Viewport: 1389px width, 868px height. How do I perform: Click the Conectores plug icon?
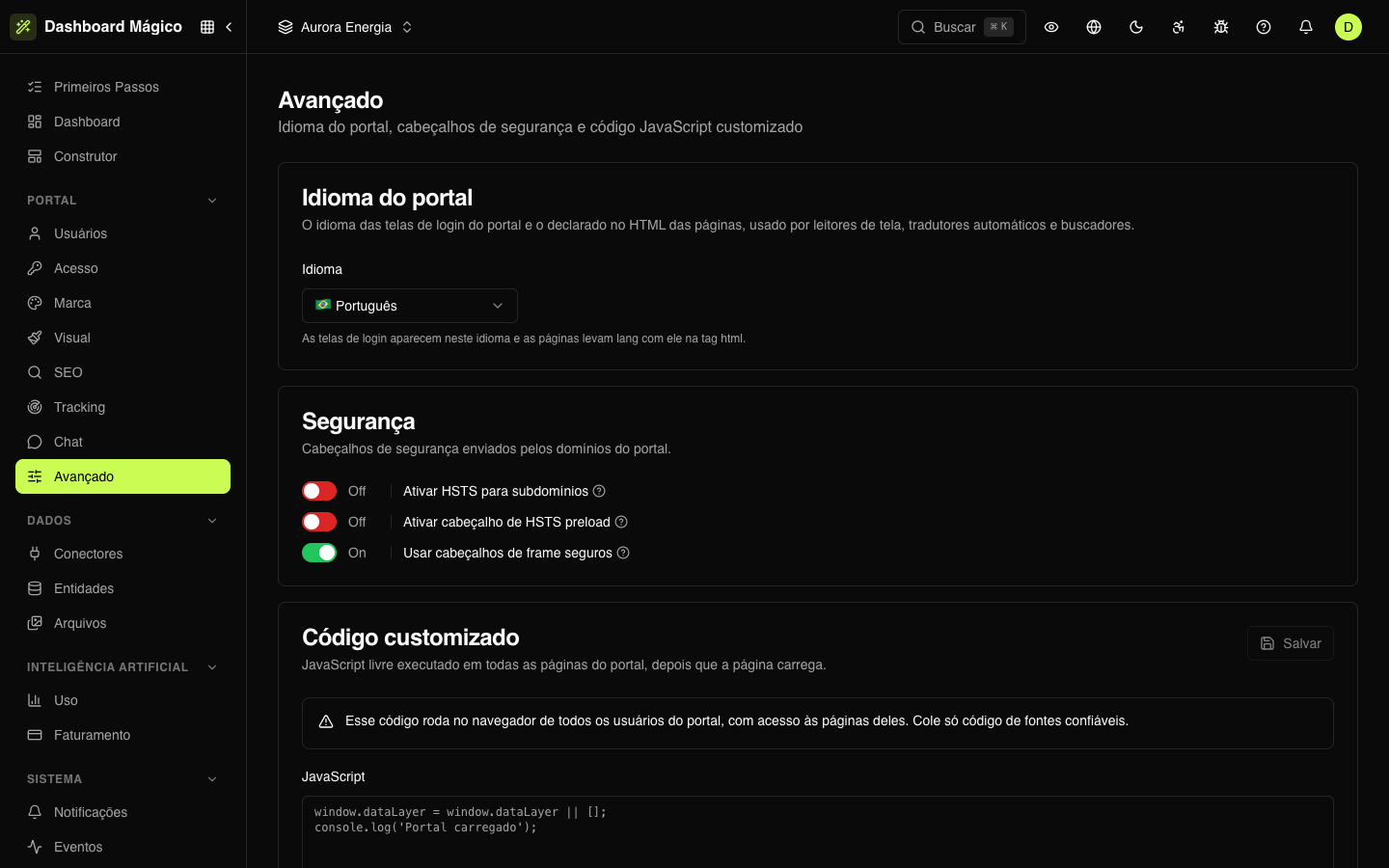[35, 554]
